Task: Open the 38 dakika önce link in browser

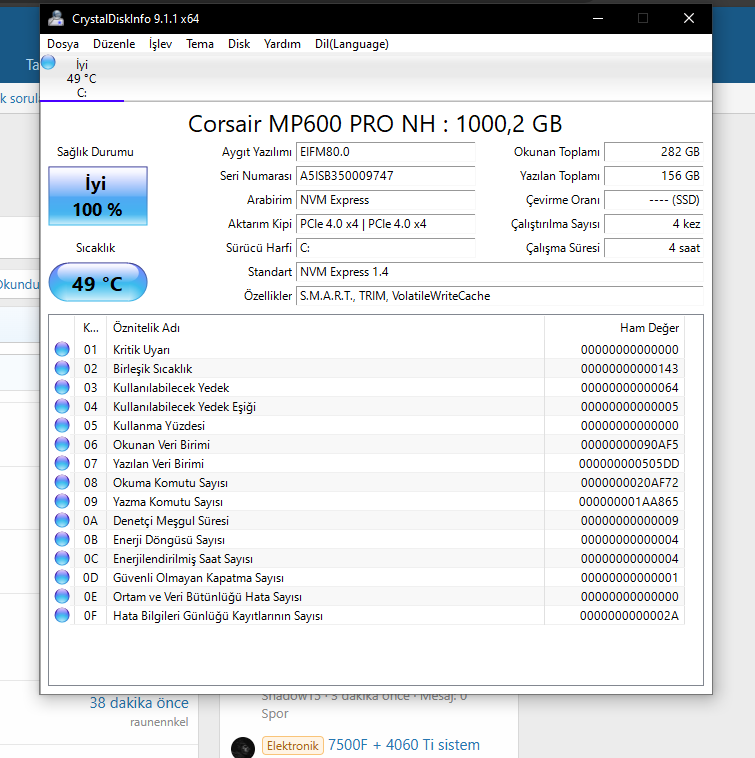Action: [x=139, y=702]
